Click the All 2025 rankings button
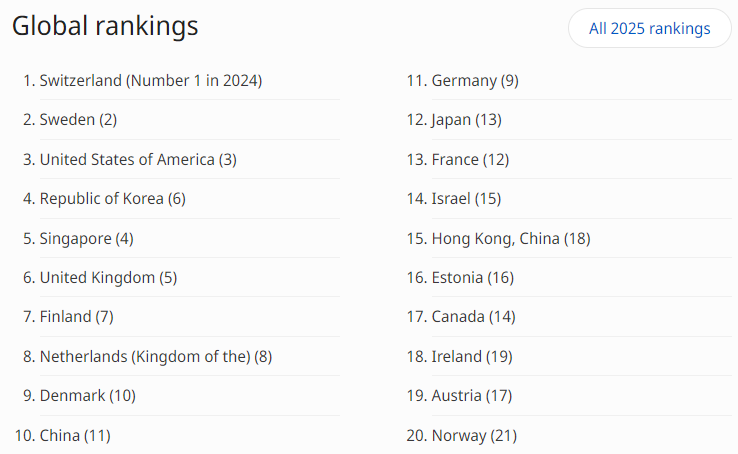738x454 pixels. 649,28
